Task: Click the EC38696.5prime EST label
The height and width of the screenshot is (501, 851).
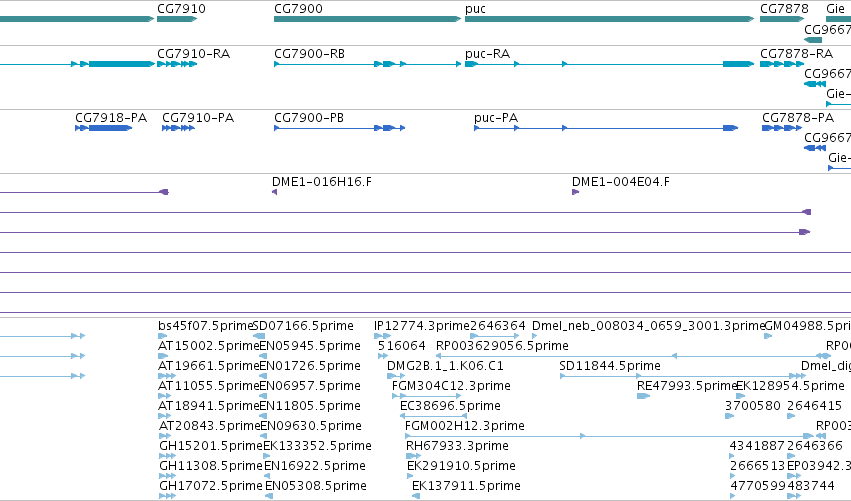Action: point(450,406)
